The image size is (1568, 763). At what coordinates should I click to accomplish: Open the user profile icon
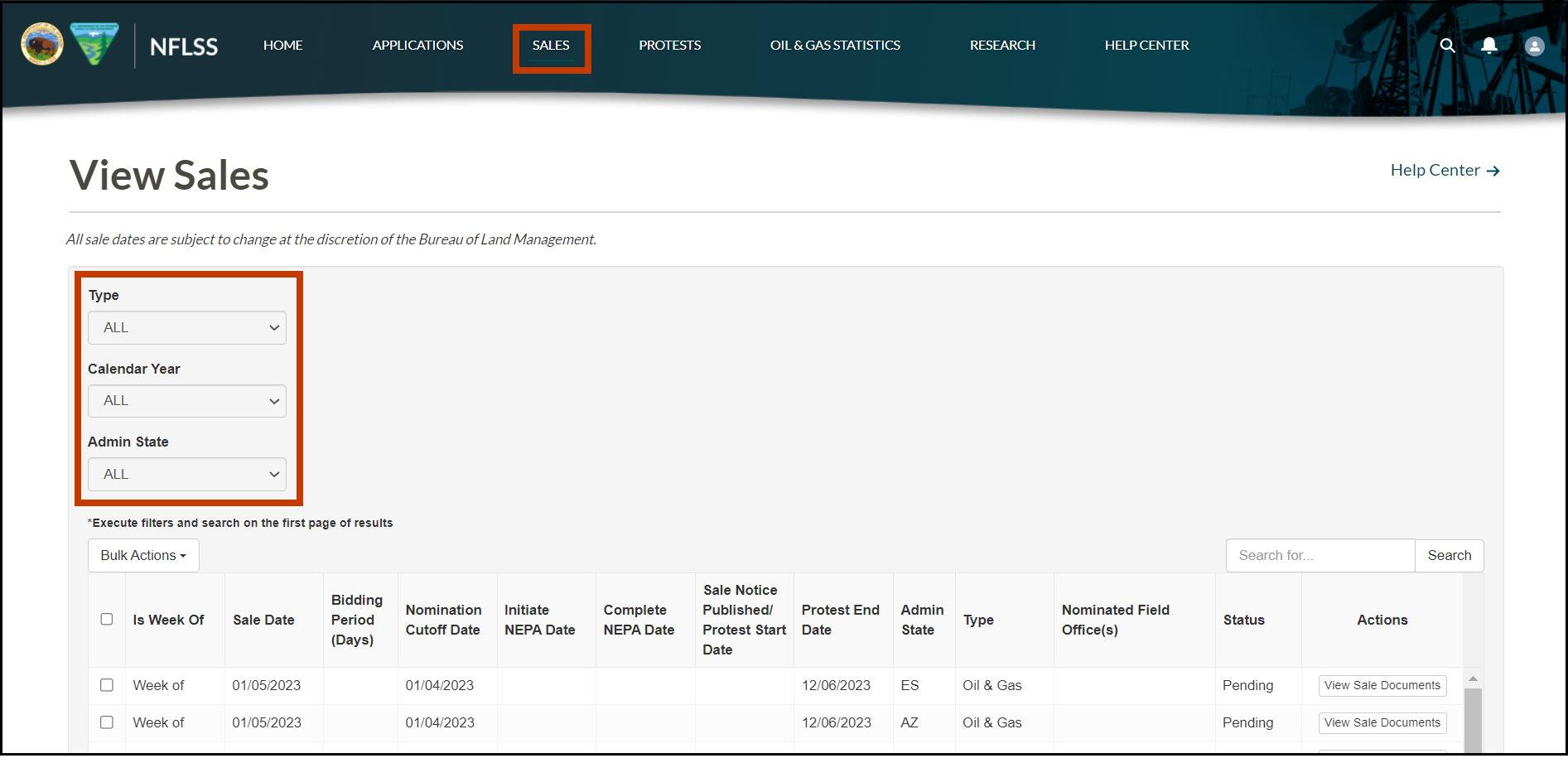click(x=1535, y=46)
